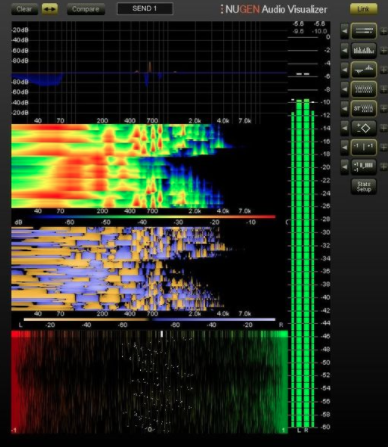The height and width of the screenshot is (447, 388).
Task: Click left arrow beside spectrogram button
Action: coord(345,89)
